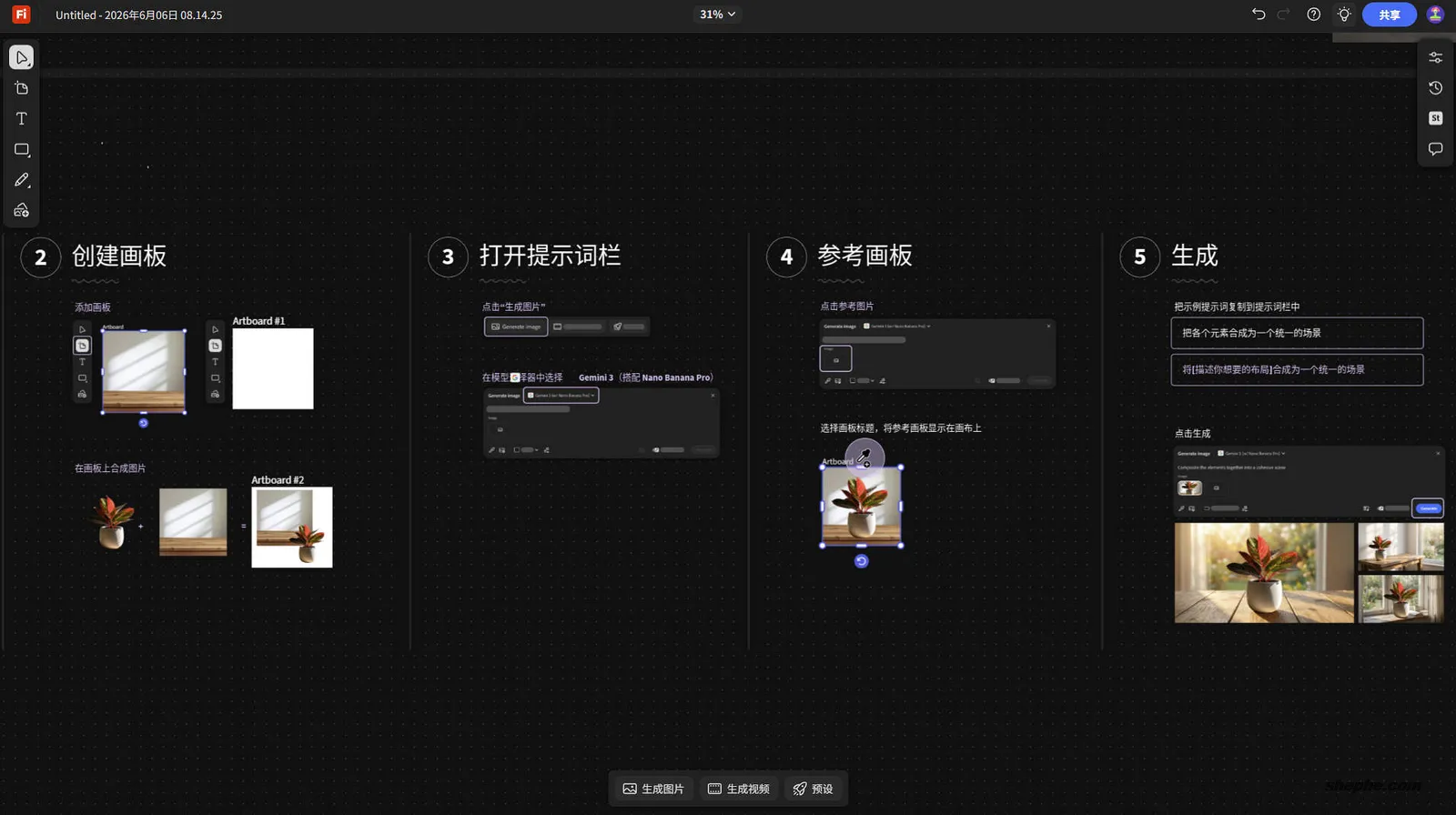Select the heading 参考画板

pyautogui.click(x=864, y=256)
